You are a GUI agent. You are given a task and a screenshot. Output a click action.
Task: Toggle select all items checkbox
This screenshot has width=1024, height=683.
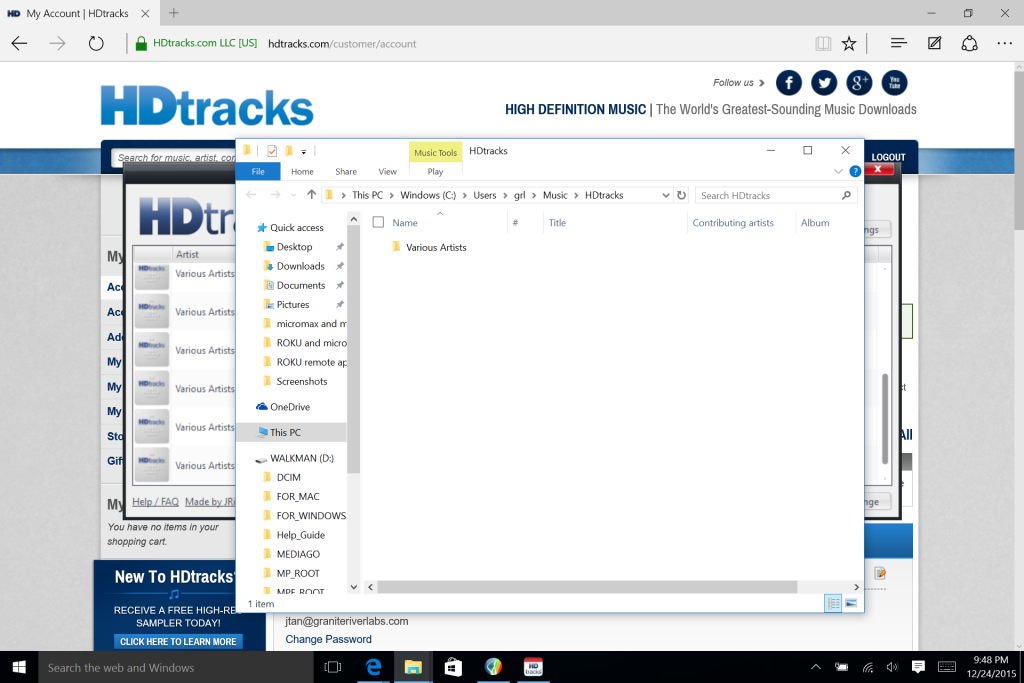(x=378, y=222)
